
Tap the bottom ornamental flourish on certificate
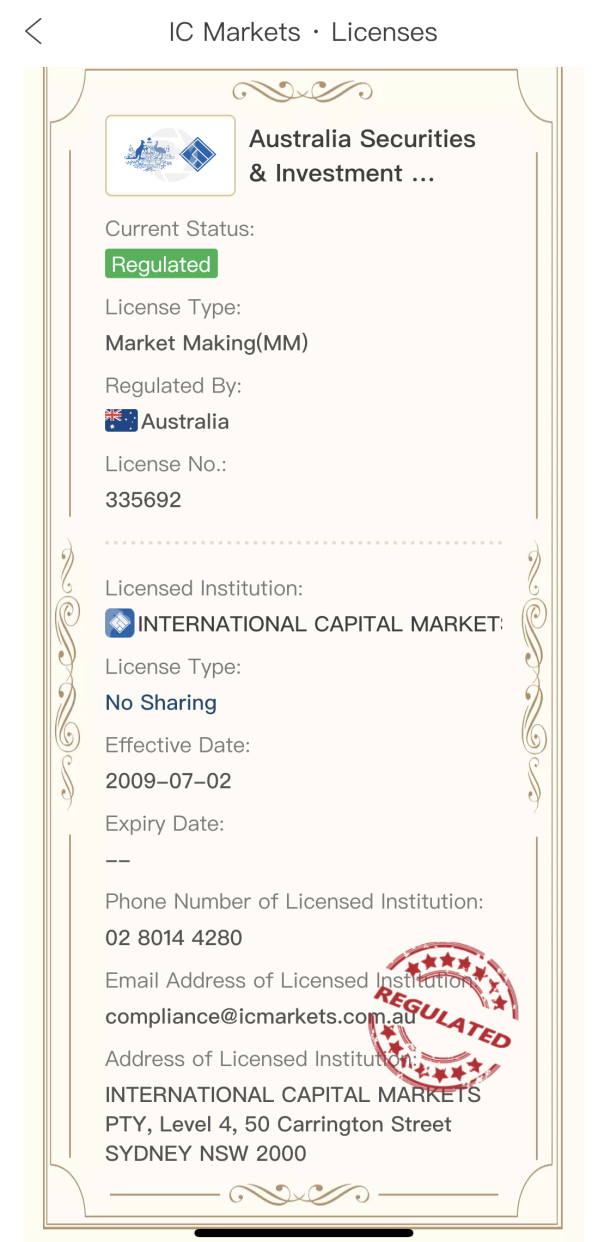click(x=301, y=1194)
